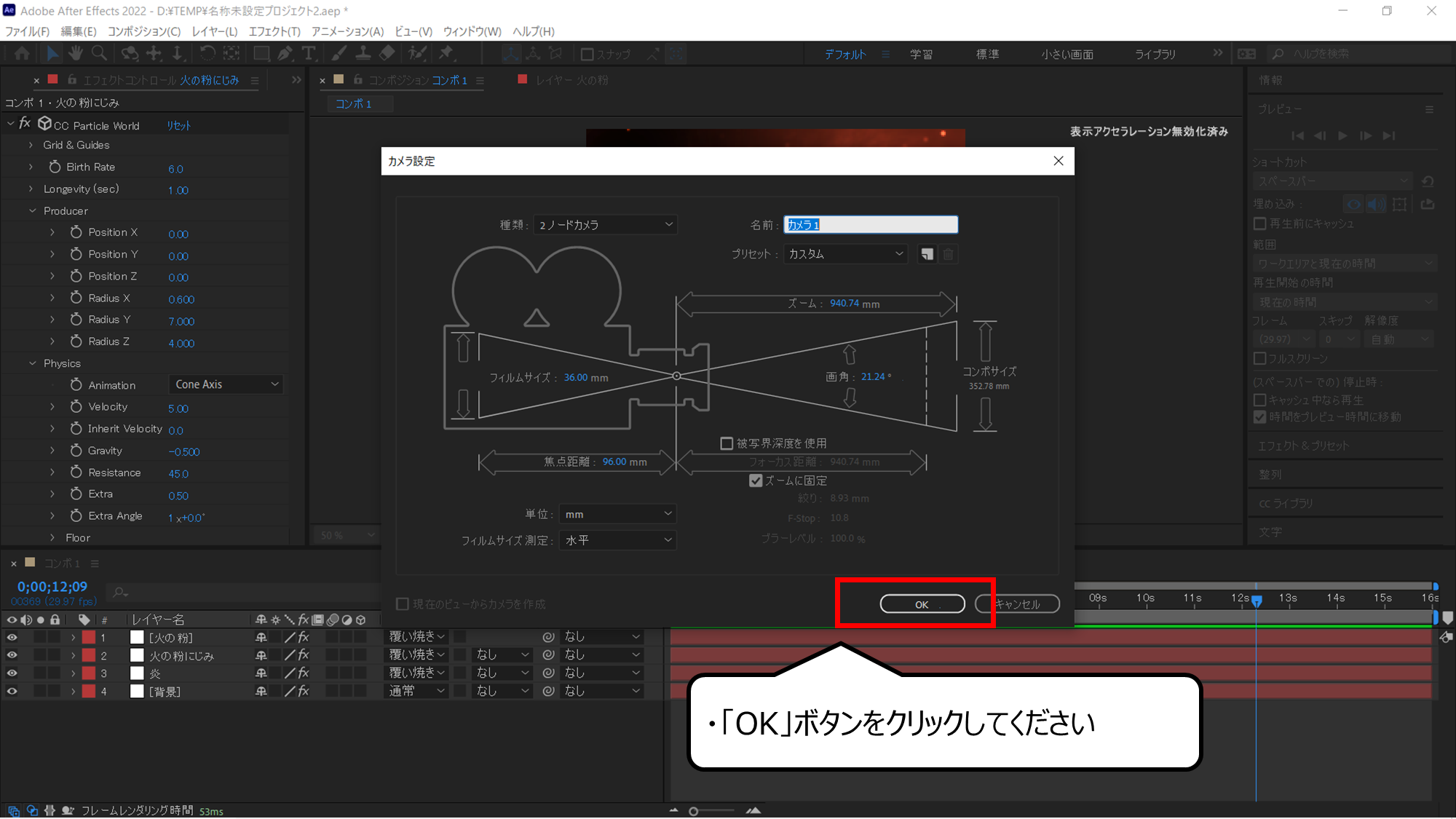Select the Pen tool

point(285,53)
